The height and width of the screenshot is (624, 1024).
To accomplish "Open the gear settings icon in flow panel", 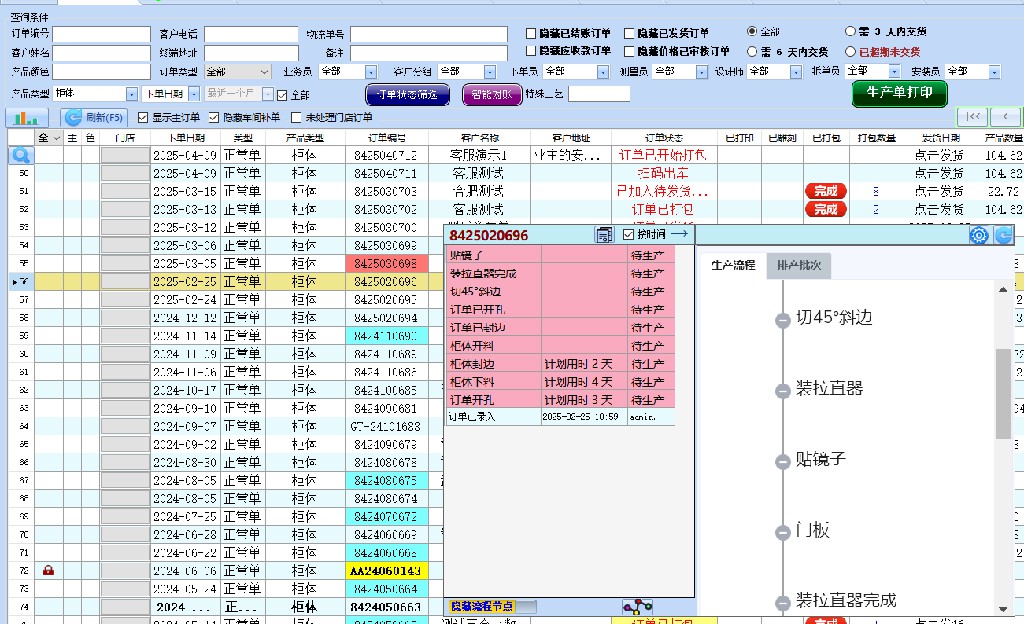I will coord(979,235).
